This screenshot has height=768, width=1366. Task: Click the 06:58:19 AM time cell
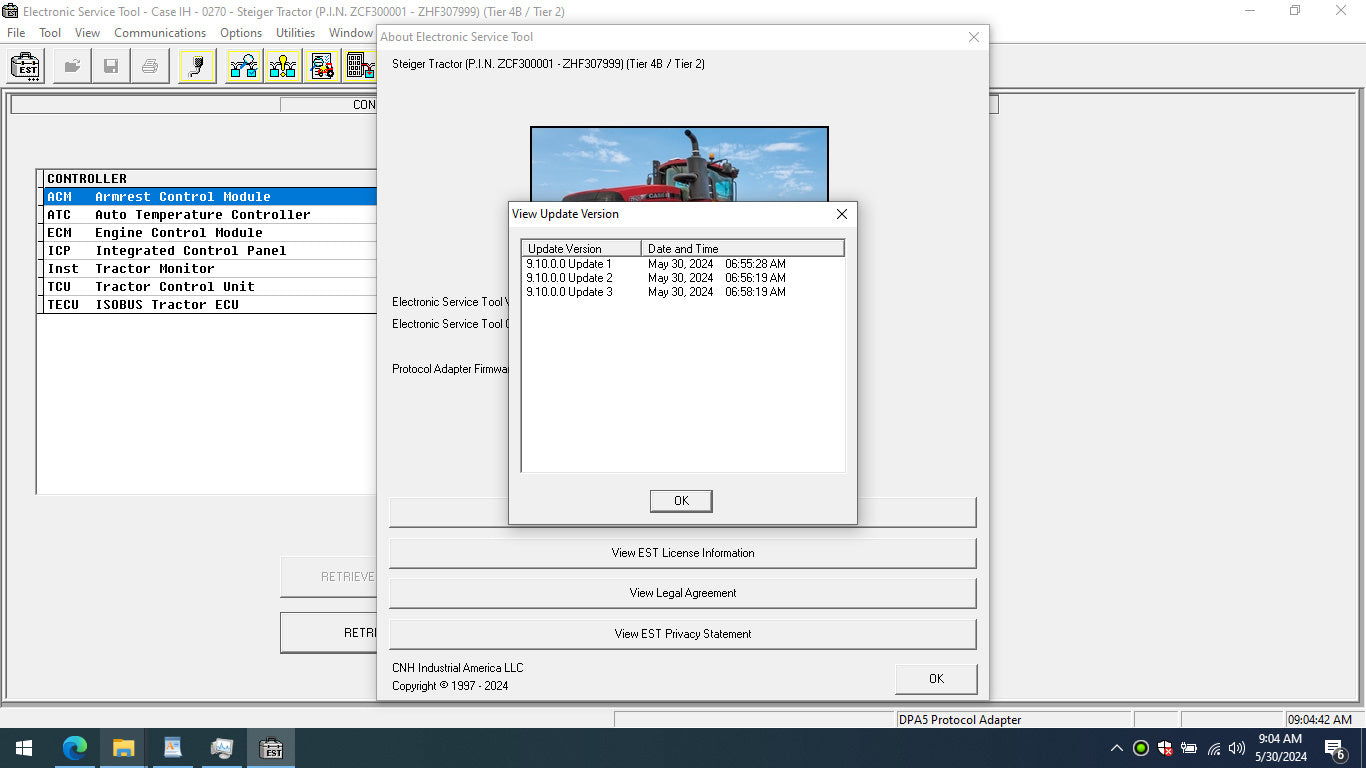tap(756, 292)
